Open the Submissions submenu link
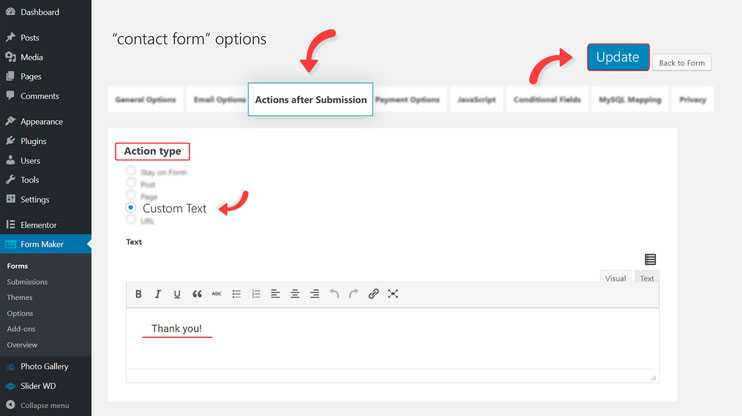This screenshot has width=742, height=416. pos(27,282)
